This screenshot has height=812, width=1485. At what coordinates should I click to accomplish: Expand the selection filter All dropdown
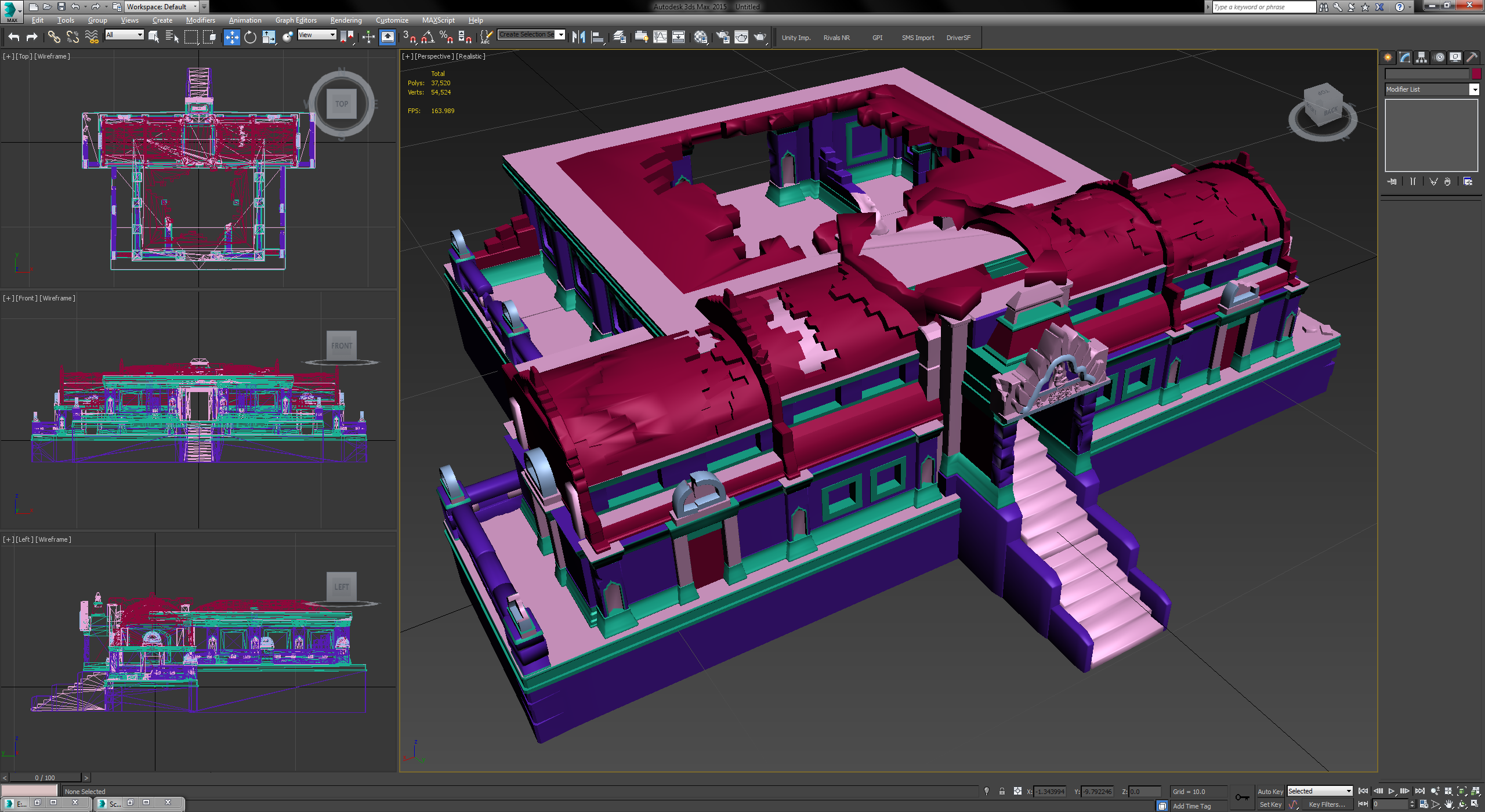(x=125, y=35)
